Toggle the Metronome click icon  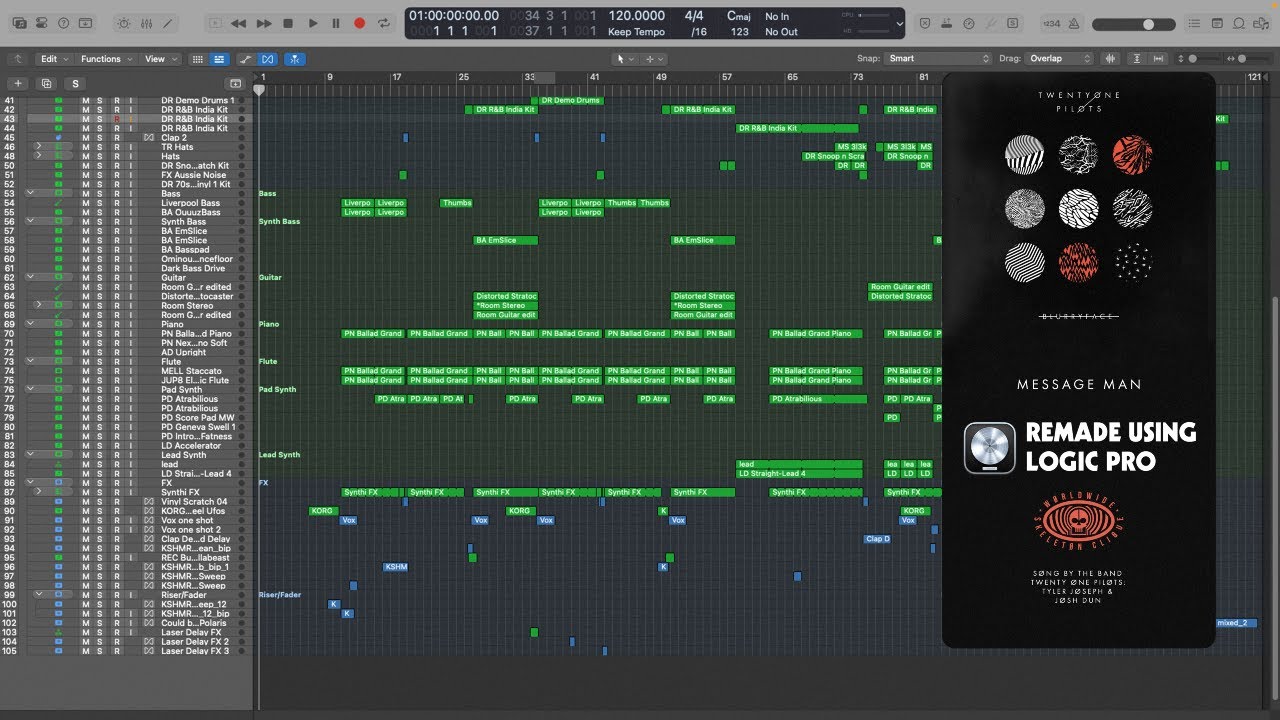click(x=1075, y=23)
